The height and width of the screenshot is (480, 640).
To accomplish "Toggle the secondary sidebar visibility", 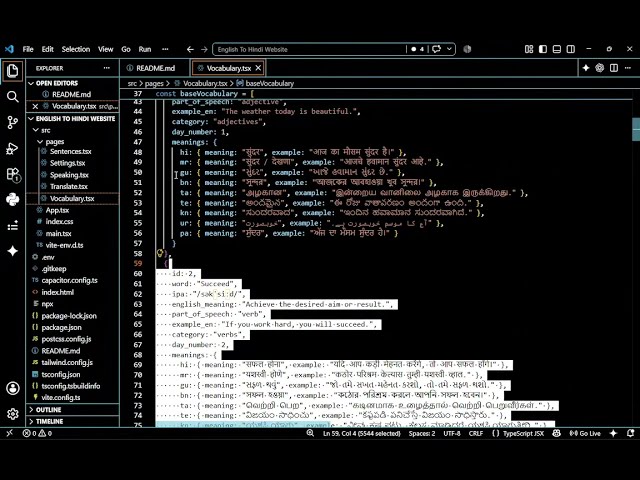I will click(571, 49).
